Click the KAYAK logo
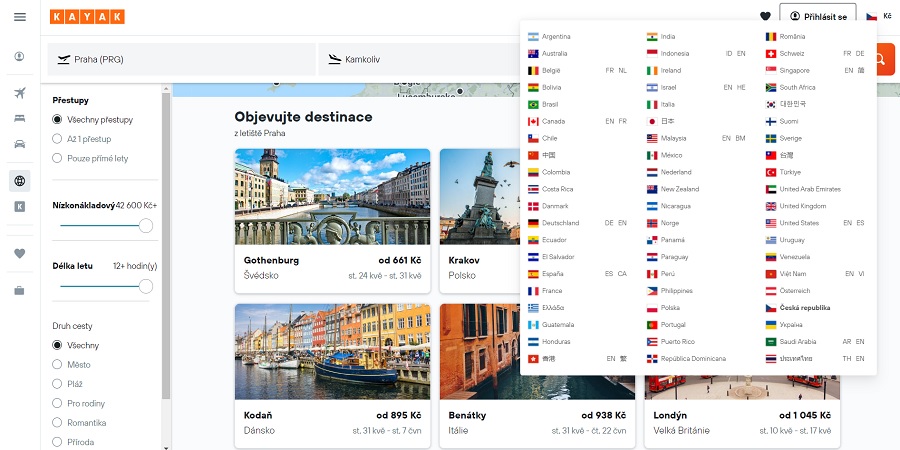The height and width of the screenshot is (450, 900). pyautogui.click(x=87, y=17)
